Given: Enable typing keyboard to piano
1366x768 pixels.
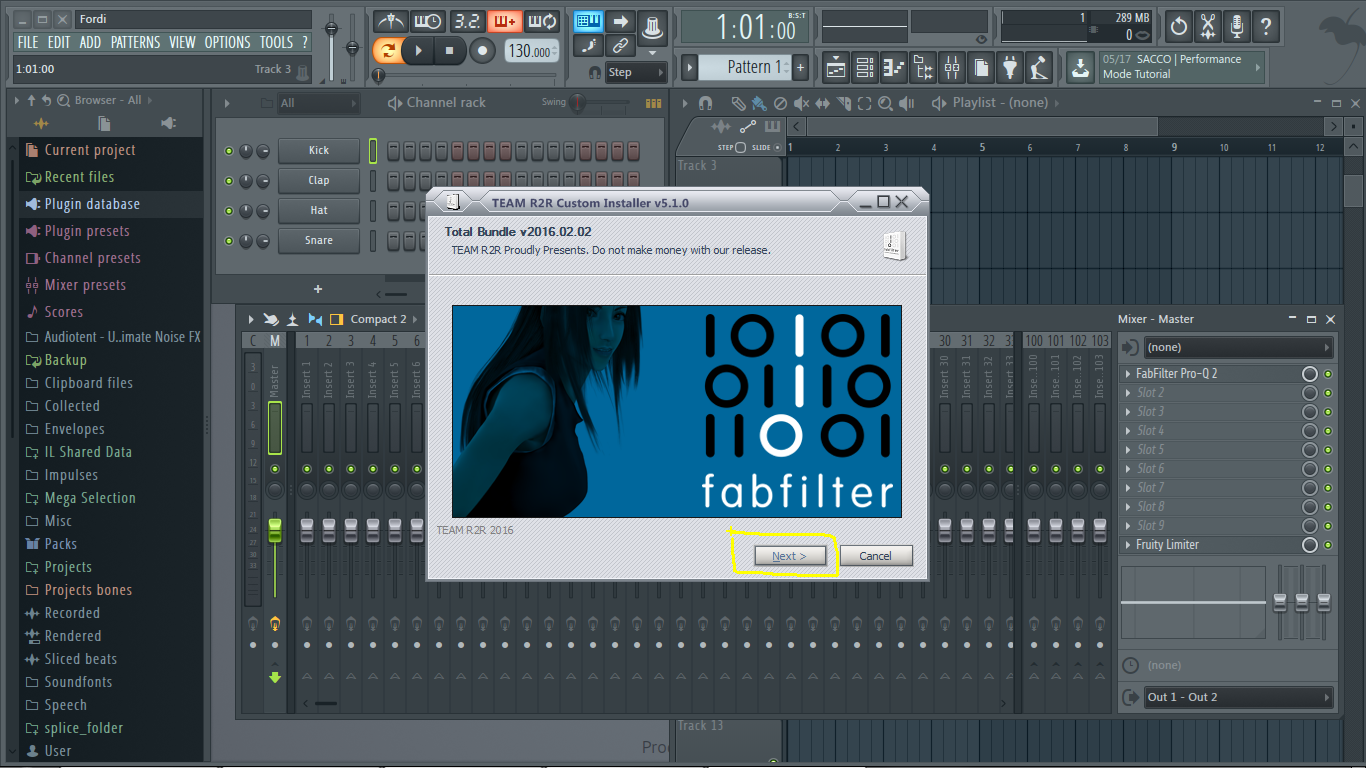Looking at the screenshot, I should [x=589, y=21].
